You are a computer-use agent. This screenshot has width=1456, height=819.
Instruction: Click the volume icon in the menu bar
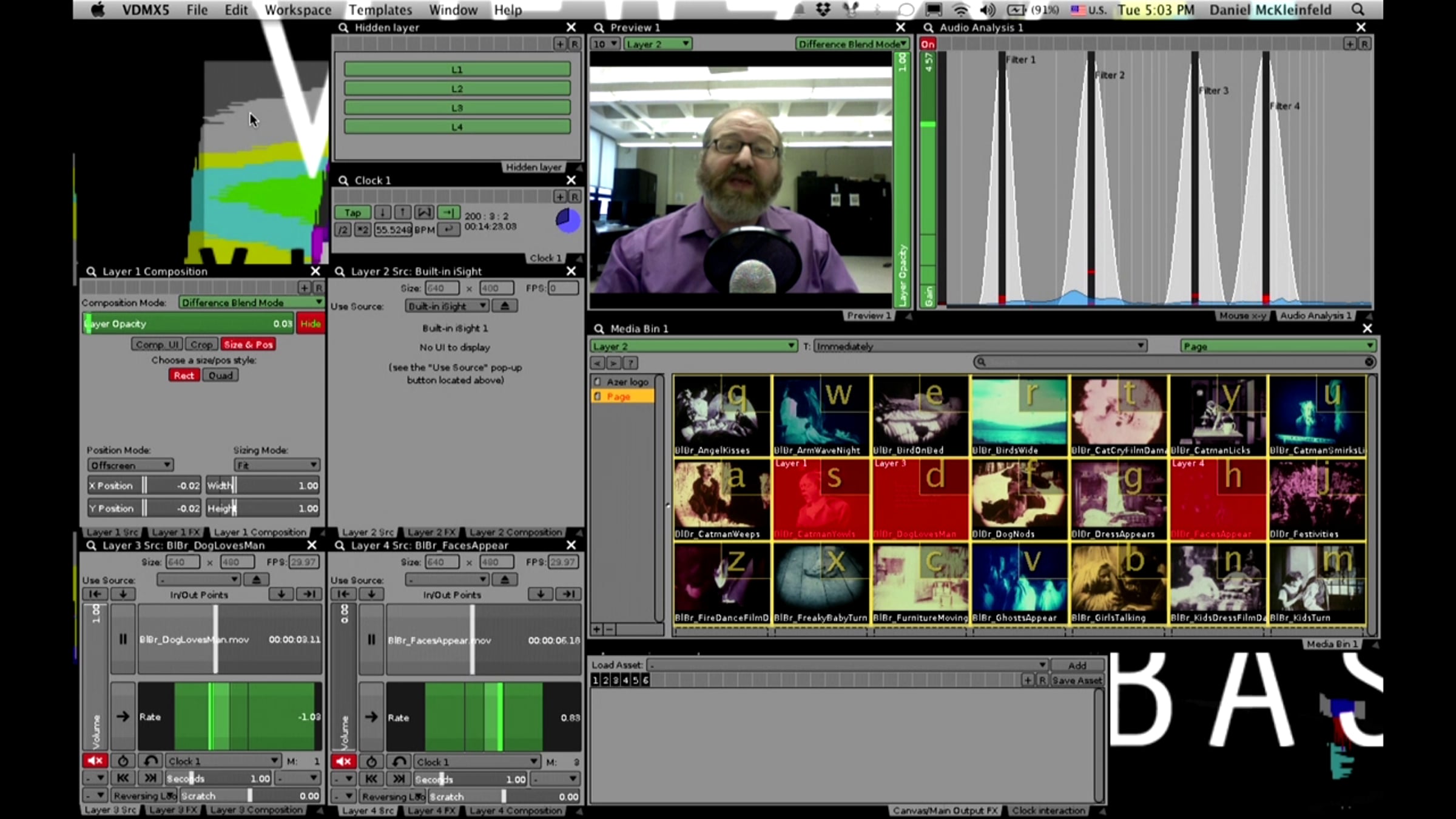pyautogui.click(x=987, y=10)
